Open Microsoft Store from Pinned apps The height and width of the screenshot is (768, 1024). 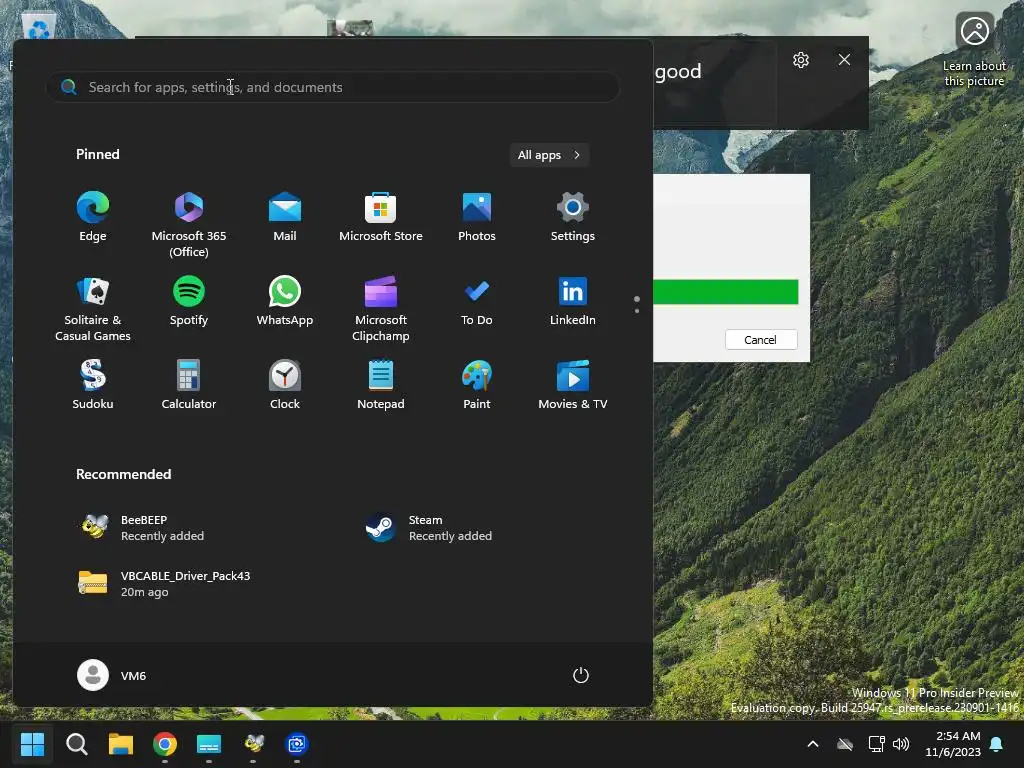381,217
